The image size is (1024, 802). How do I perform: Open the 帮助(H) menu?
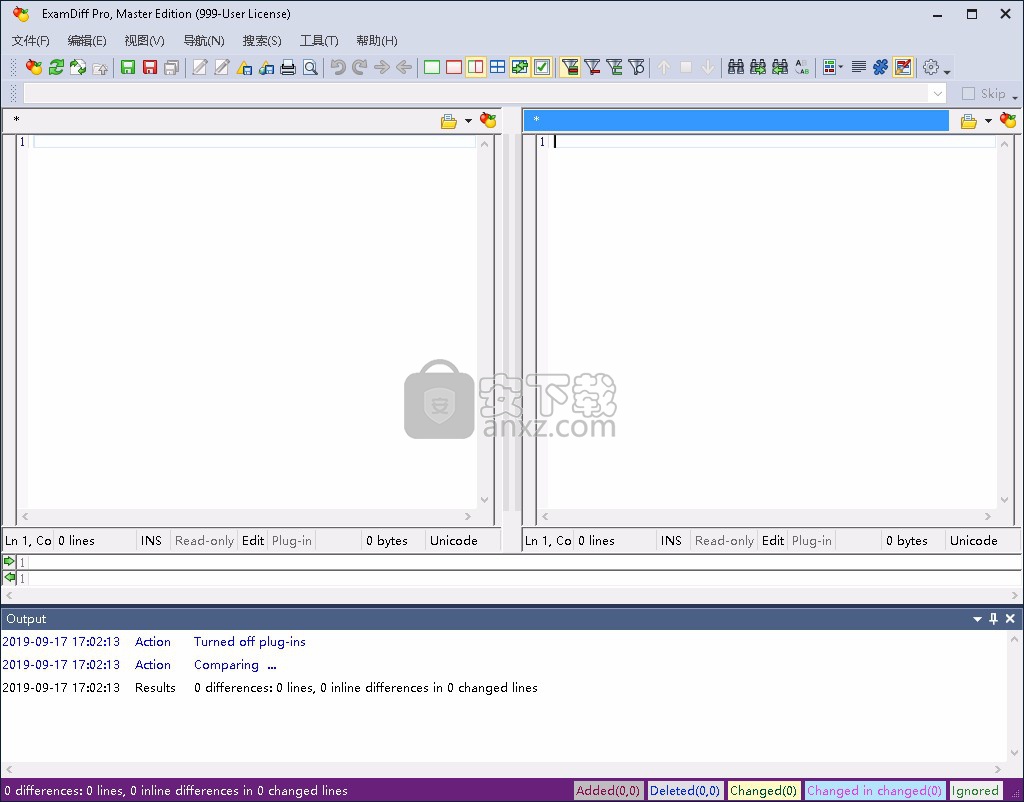(x=377, y=40)
